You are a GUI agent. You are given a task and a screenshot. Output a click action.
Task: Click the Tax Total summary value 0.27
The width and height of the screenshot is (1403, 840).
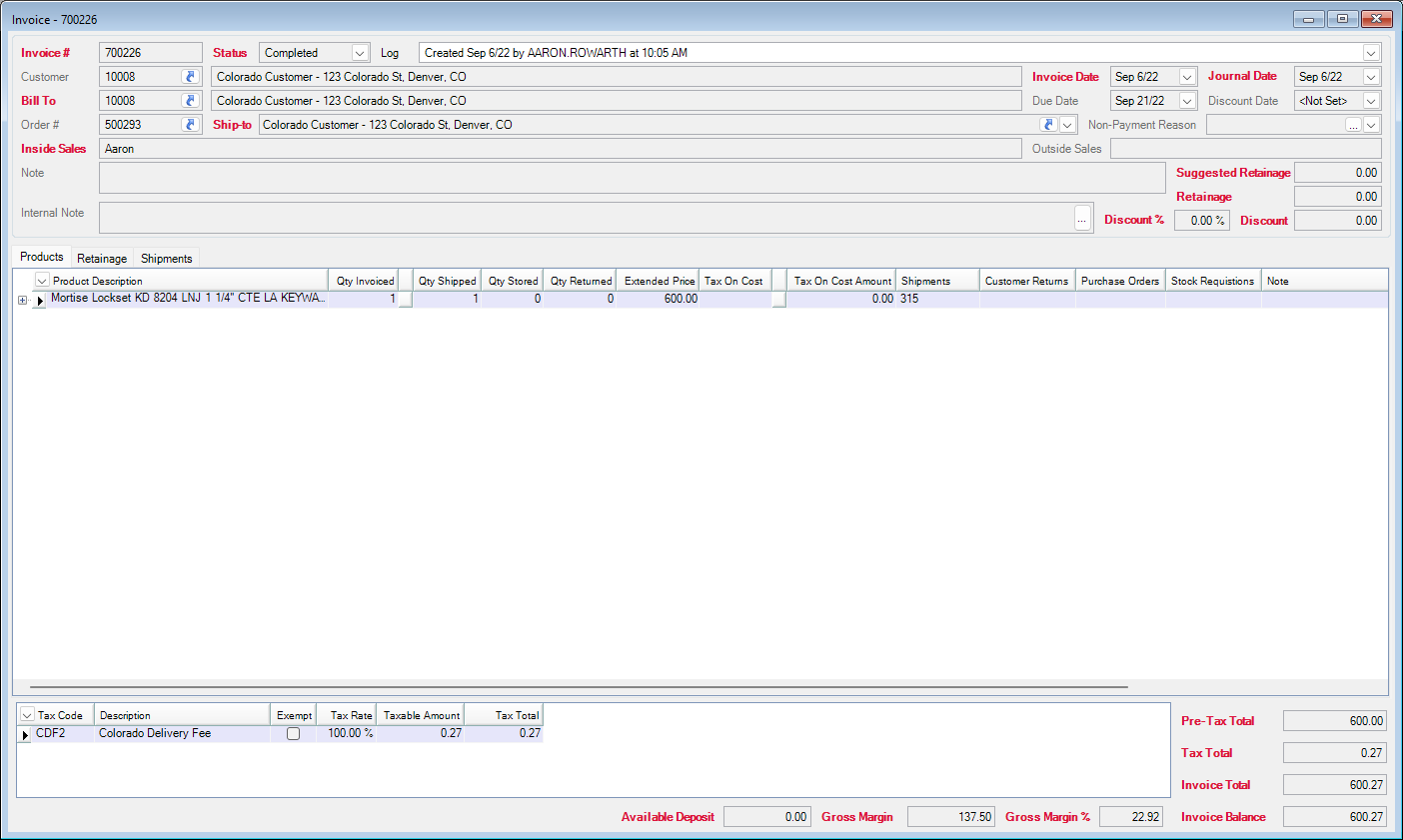[x=1334, y=753]
